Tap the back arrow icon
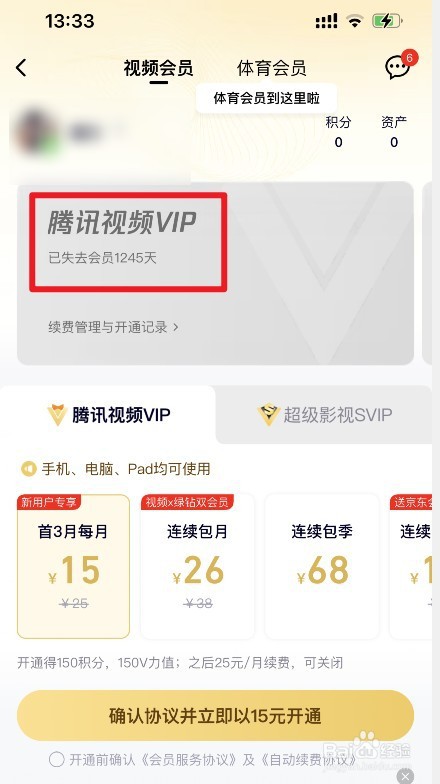Viewport: 440px width, 784px height. 21,68
